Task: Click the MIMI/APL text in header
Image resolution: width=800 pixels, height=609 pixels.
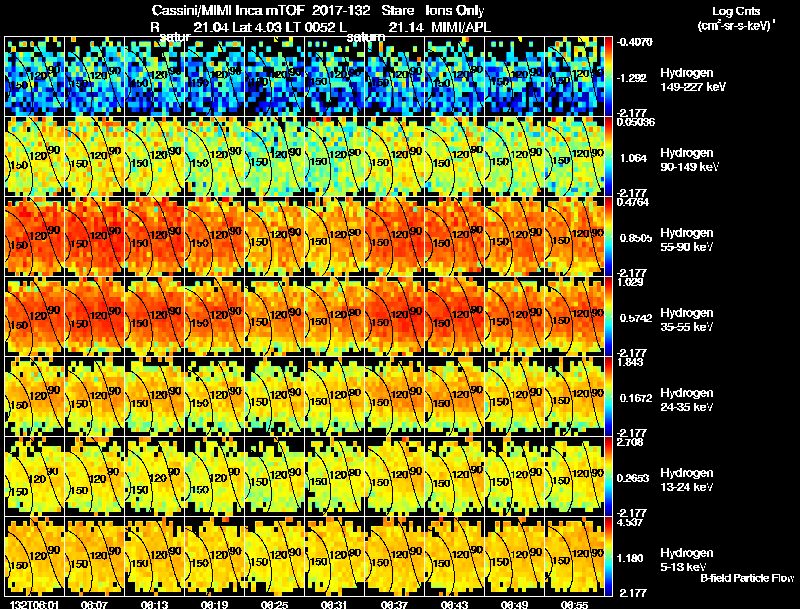Action: click(461, 28)
